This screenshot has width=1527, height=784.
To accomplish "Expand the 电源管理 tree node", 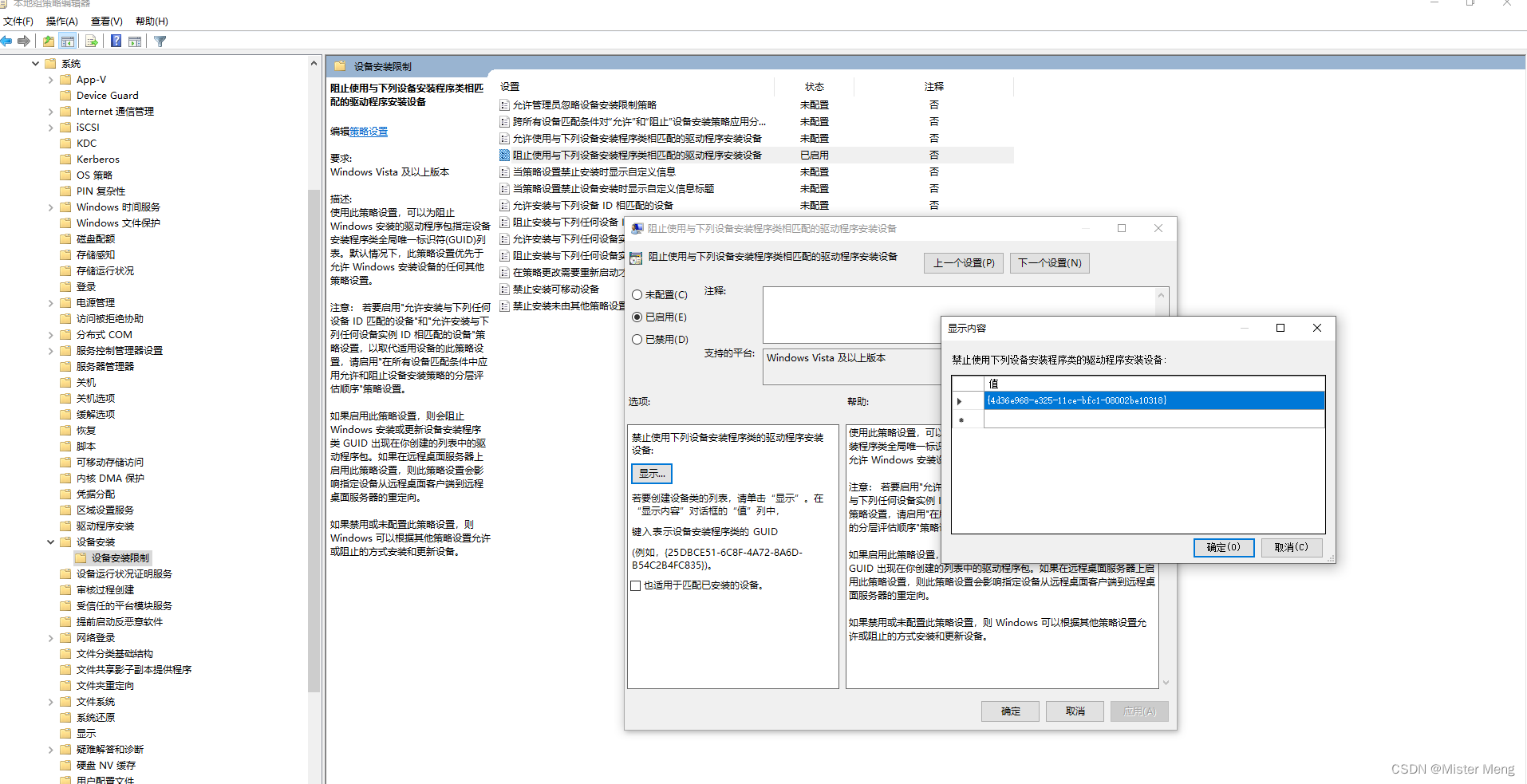I will point(51,303).
